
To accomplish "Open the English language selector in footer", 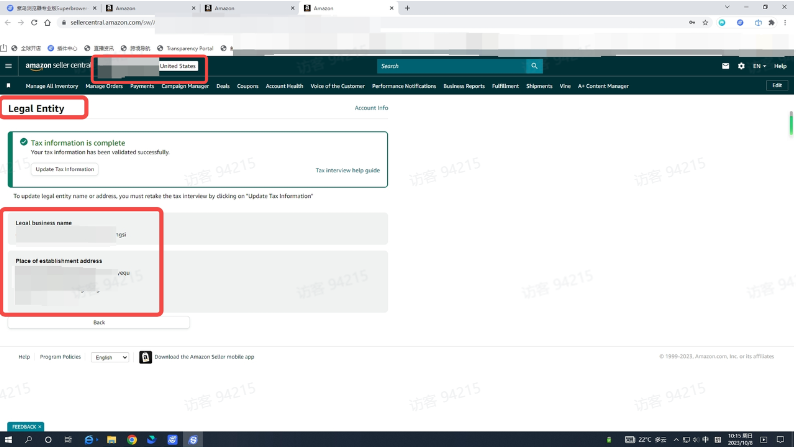I will [x=110, y=357].
